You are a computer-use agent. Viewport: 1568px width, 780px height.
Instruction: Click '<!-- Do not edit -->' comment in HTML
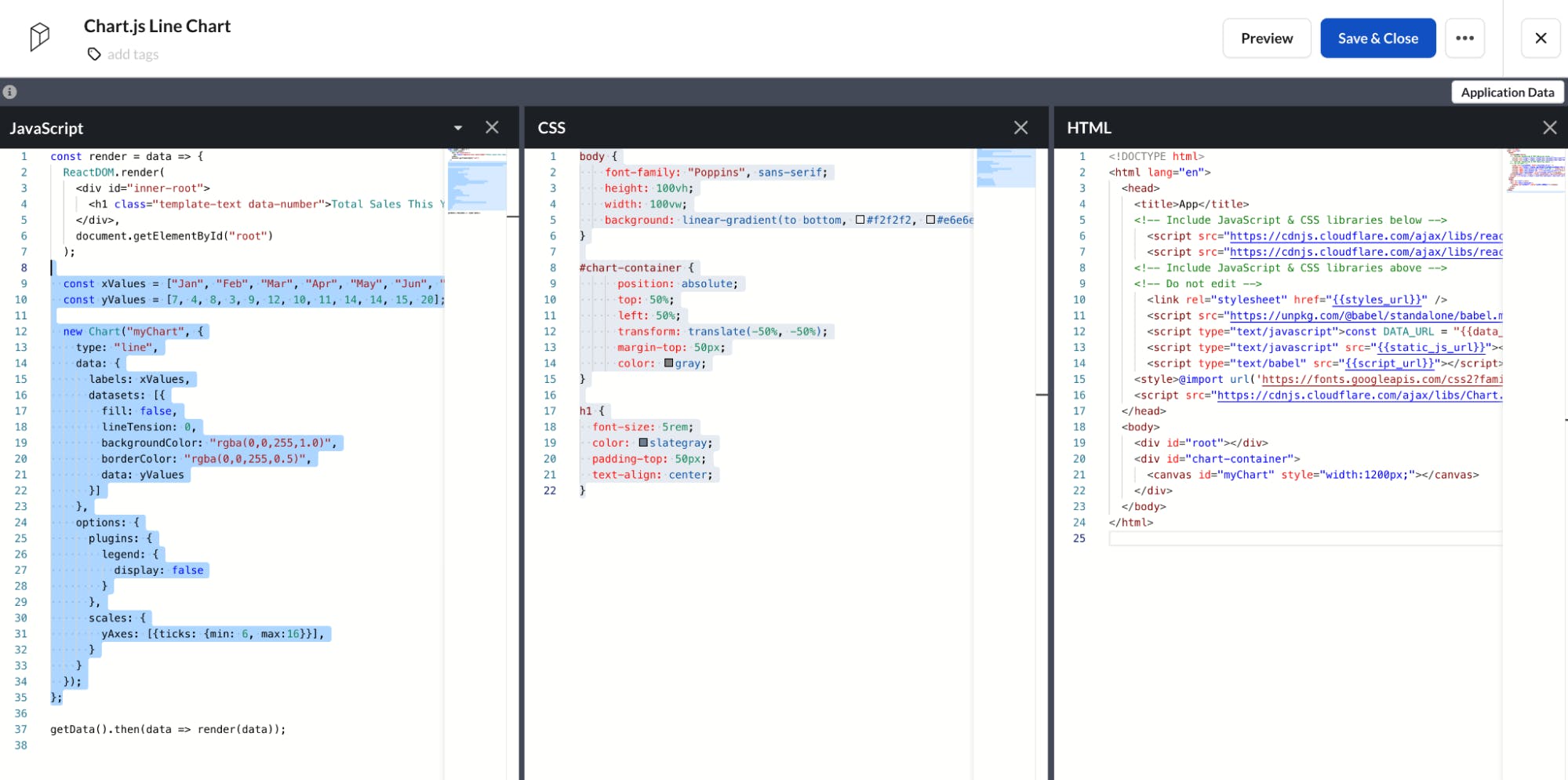coord(1198,284)
